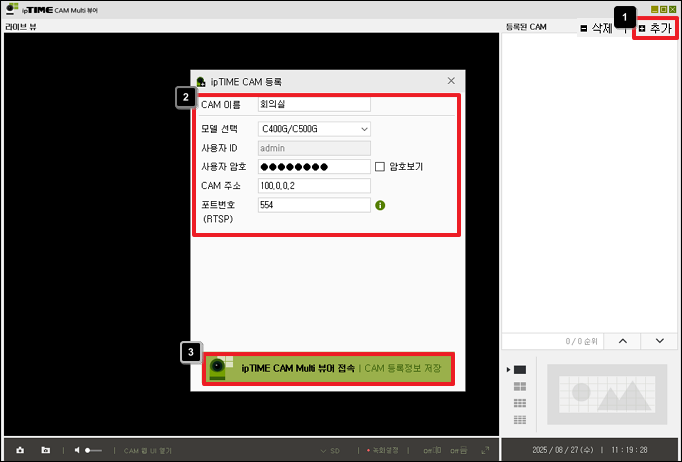Image resolution: width=682 pixels, height=462 pixels.
Task: Mute the speaker volume icon
Action: click(x=77, y=451)
